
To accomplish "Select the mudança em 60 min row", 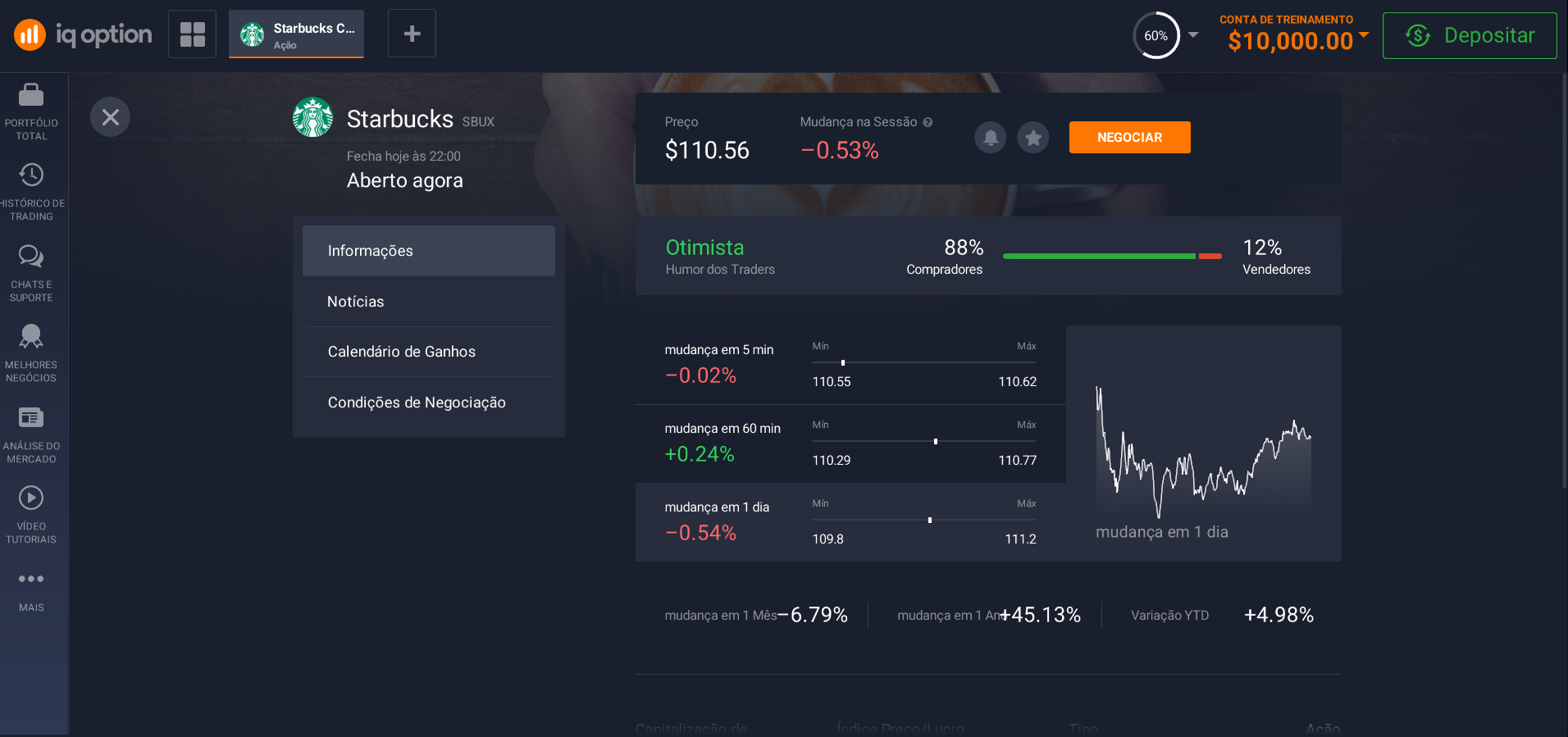I will pyautogui.click(x=850, y=444).
